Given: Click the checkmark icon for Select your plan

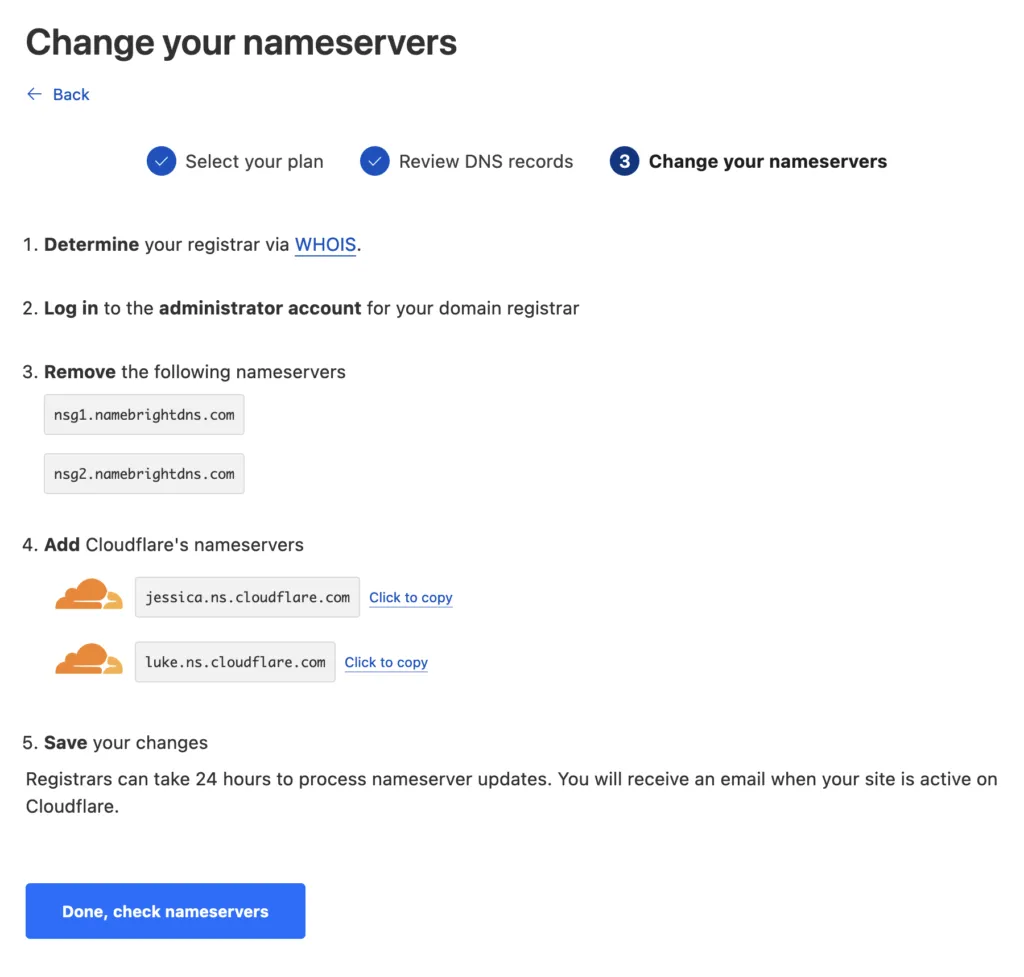Looking at the screenshot, I should click(161, 161).
